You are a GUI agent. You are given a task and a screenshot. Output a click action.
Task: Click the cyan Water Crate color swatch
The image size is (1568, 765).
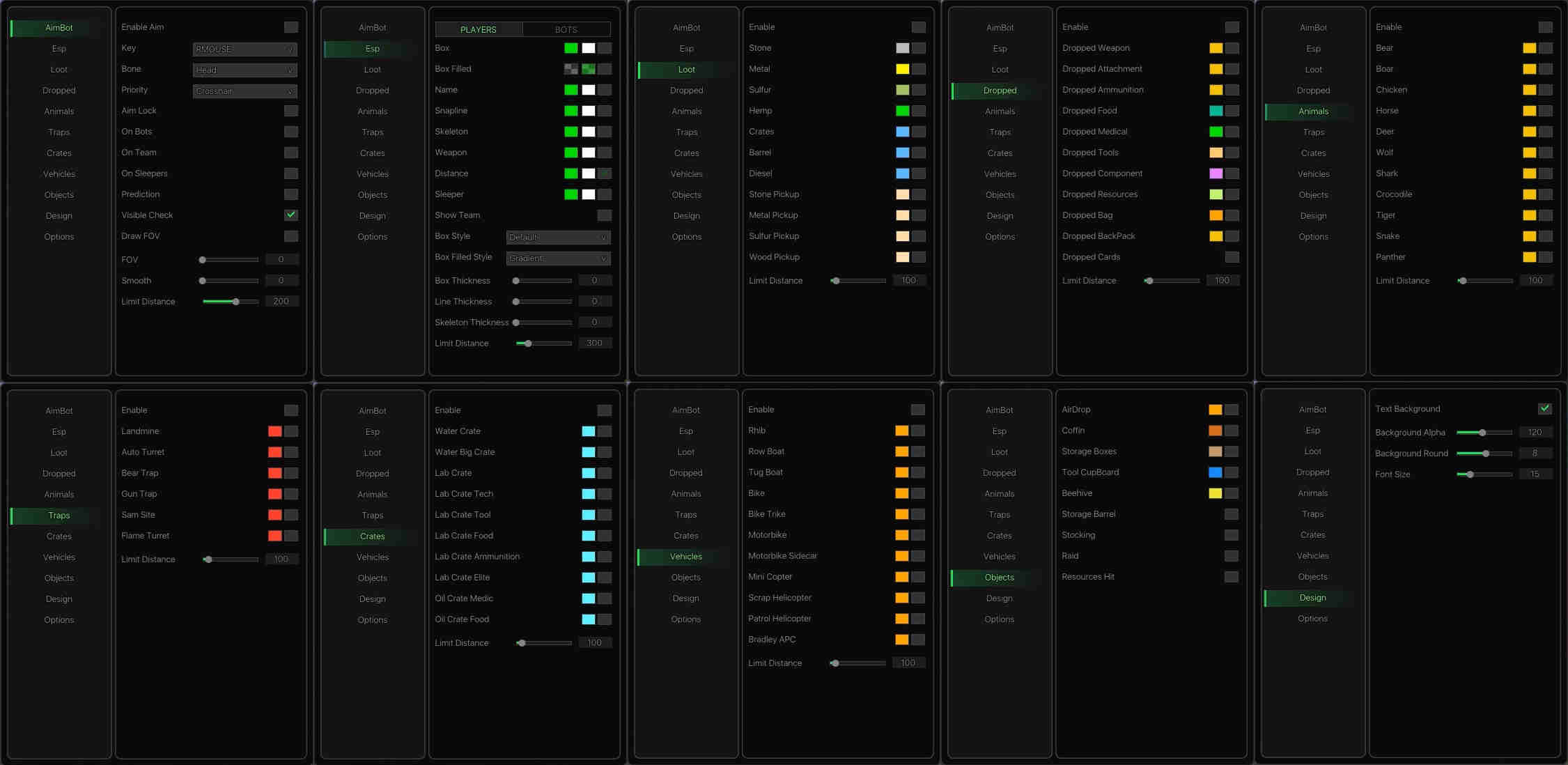(x=589, y=431)
